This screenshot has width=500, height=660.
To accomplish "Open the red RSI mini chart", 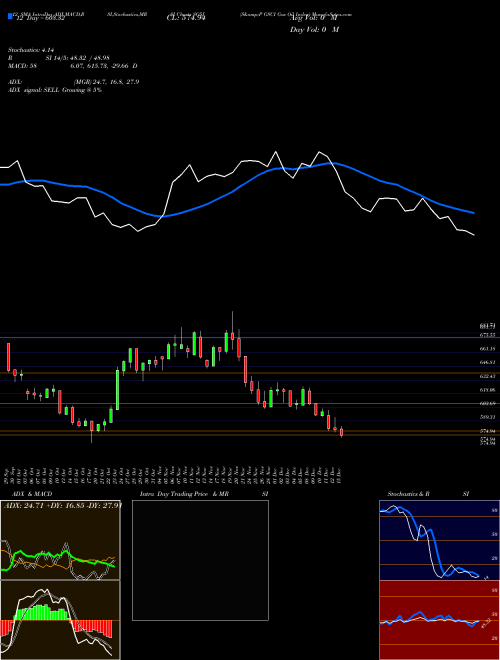I will 439,620.
